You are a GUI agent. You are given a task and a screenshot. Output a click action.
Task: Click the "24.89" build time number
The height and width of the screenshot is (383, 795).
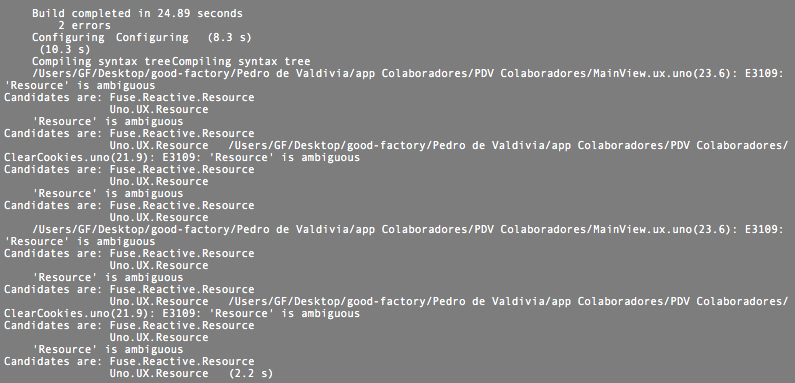pyautogui.click(x=174, y=14)
